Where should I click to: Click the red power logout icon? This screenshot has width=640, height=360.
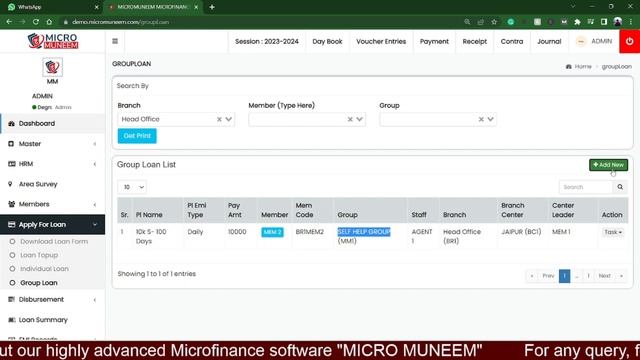(x=629, y=41)
